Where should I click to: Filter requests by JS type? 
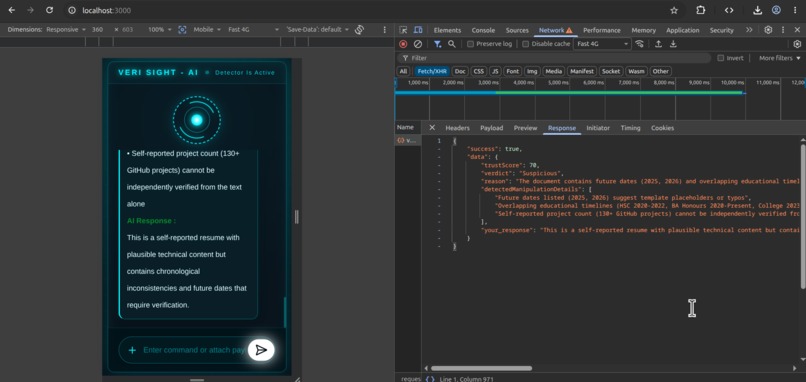pos(495,71)
